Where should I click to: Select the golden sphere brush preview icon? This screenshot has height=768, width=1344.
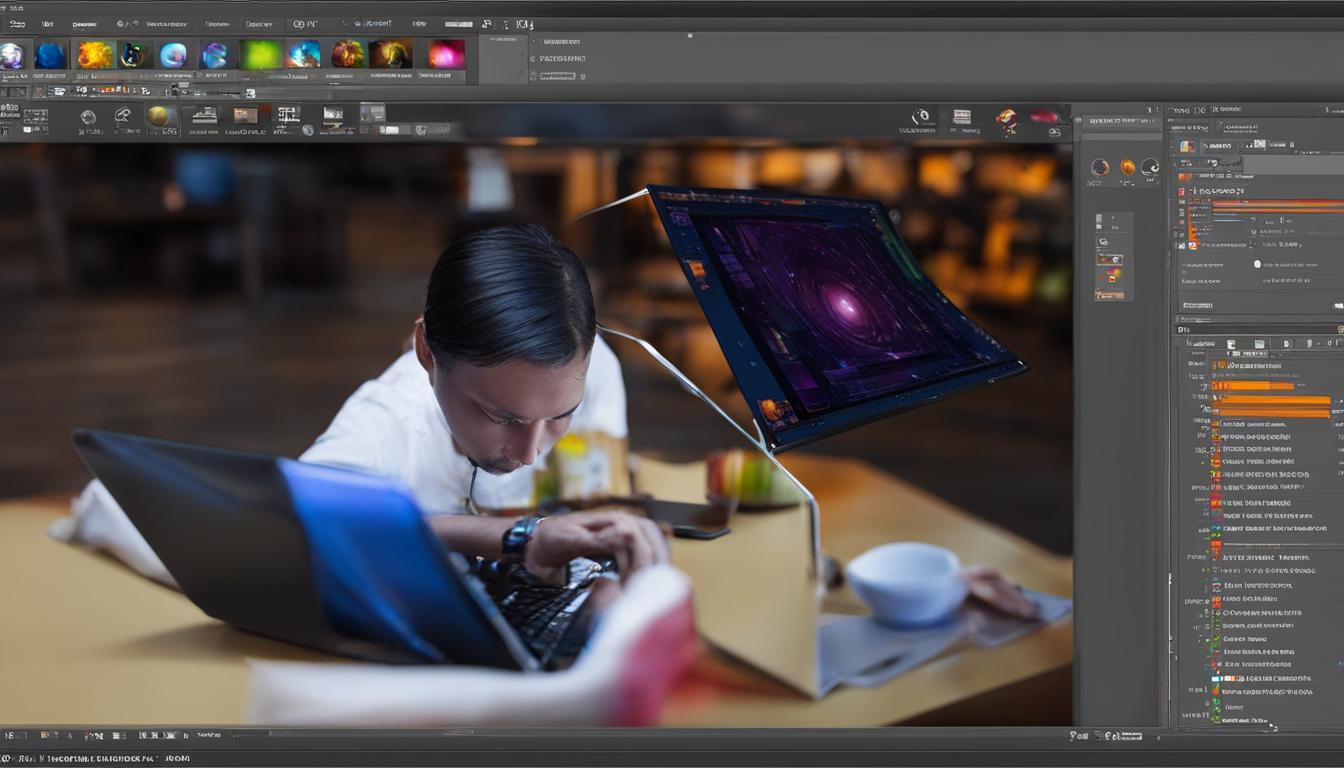pyautogui.click(x=159, y=115)
